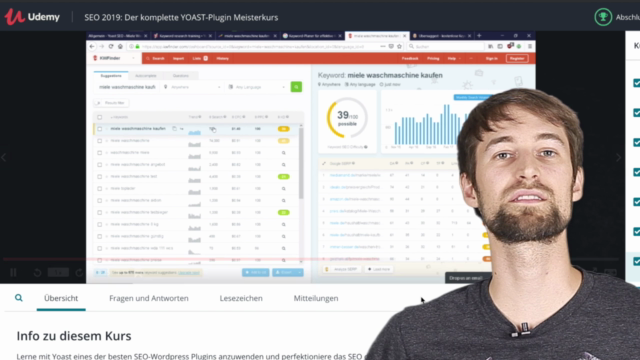Open the Firefox hamburger menu
The image size is (640, 360).
pos(530,47)
